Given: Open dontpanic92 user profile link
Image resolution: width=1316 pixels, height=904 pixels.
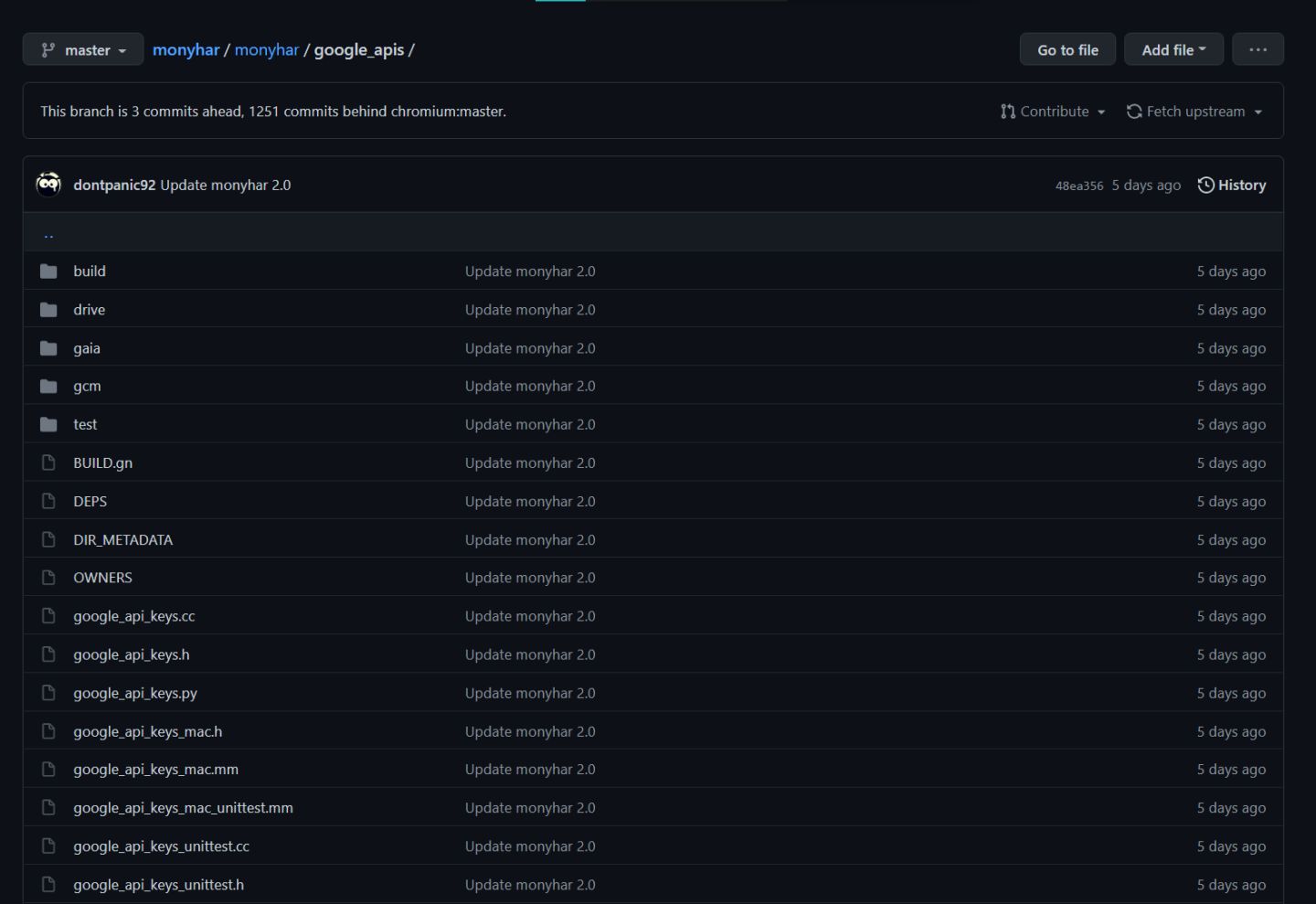Looking at the screenshot, I should [114, 185].
